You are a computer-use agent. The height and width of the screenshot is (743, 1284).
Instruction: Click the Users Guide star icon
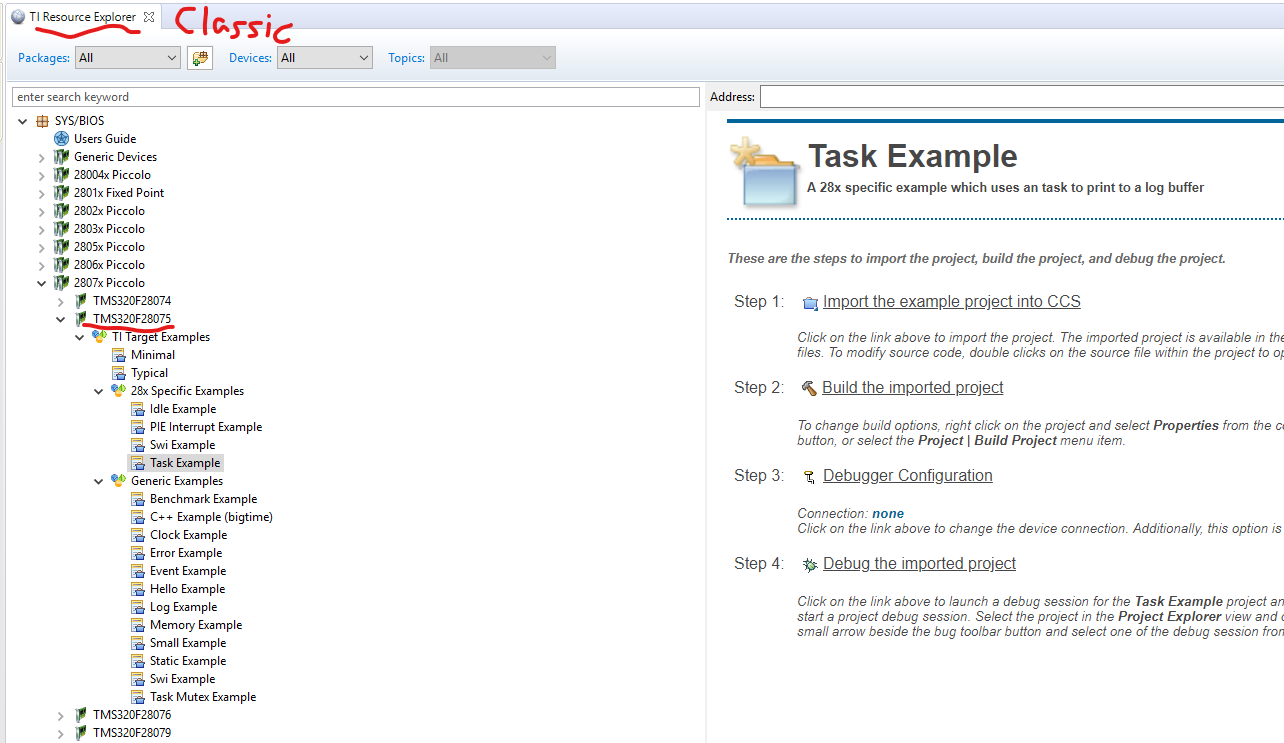point(62,139)
